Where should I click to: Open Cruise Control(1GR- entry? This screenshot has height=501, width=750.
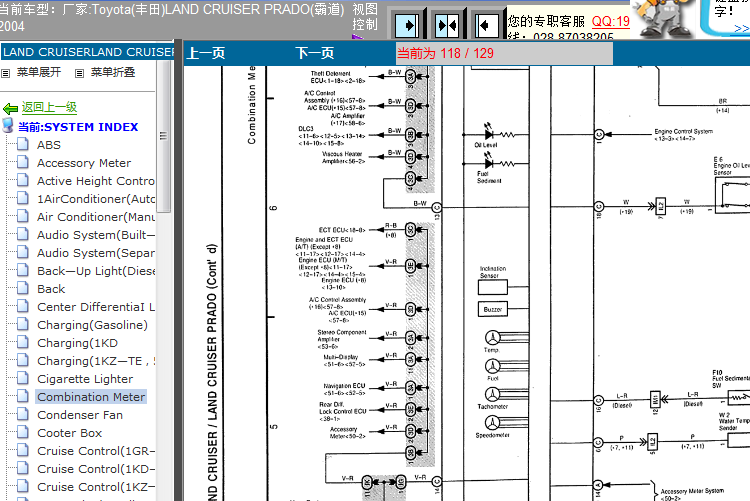[x=96, y=451]
